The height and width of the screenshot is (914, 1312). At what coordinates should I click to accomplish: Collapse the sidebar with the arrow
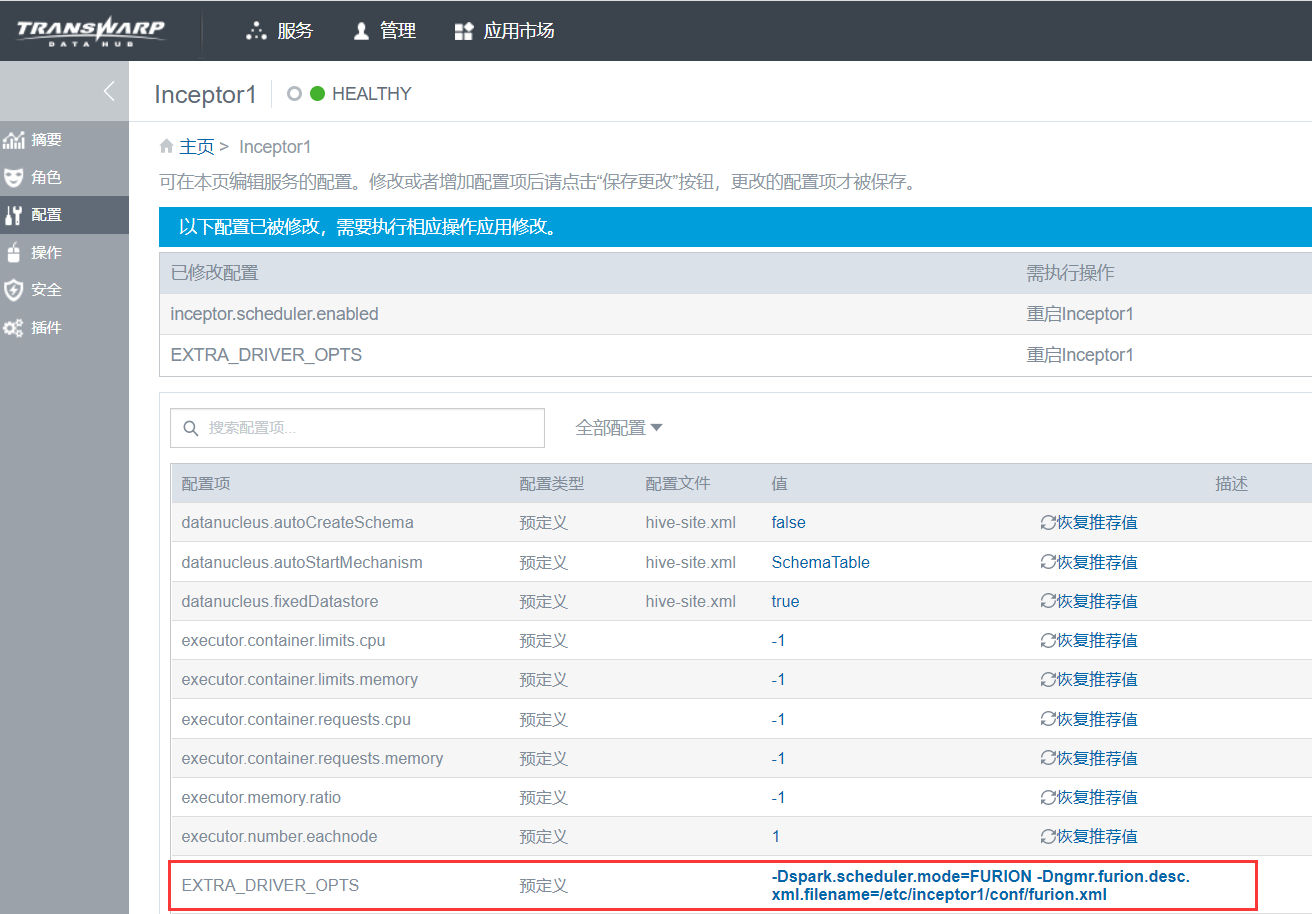[x=109, y=91]
